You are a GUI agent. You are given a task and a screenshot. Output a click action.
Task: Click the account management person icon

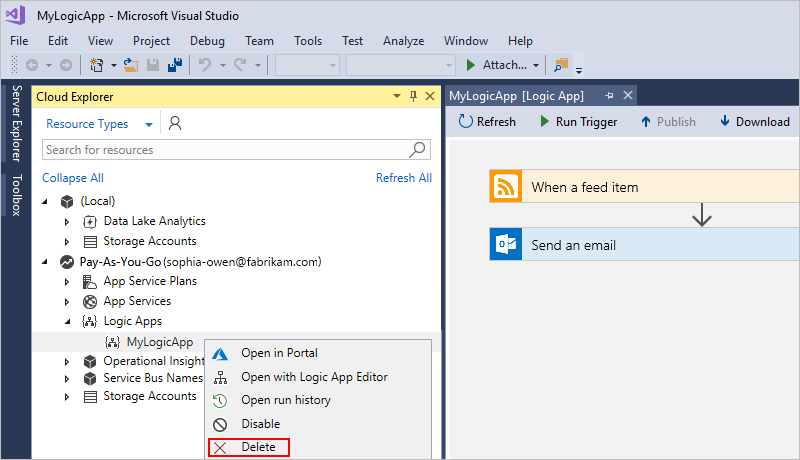(175, 124)
